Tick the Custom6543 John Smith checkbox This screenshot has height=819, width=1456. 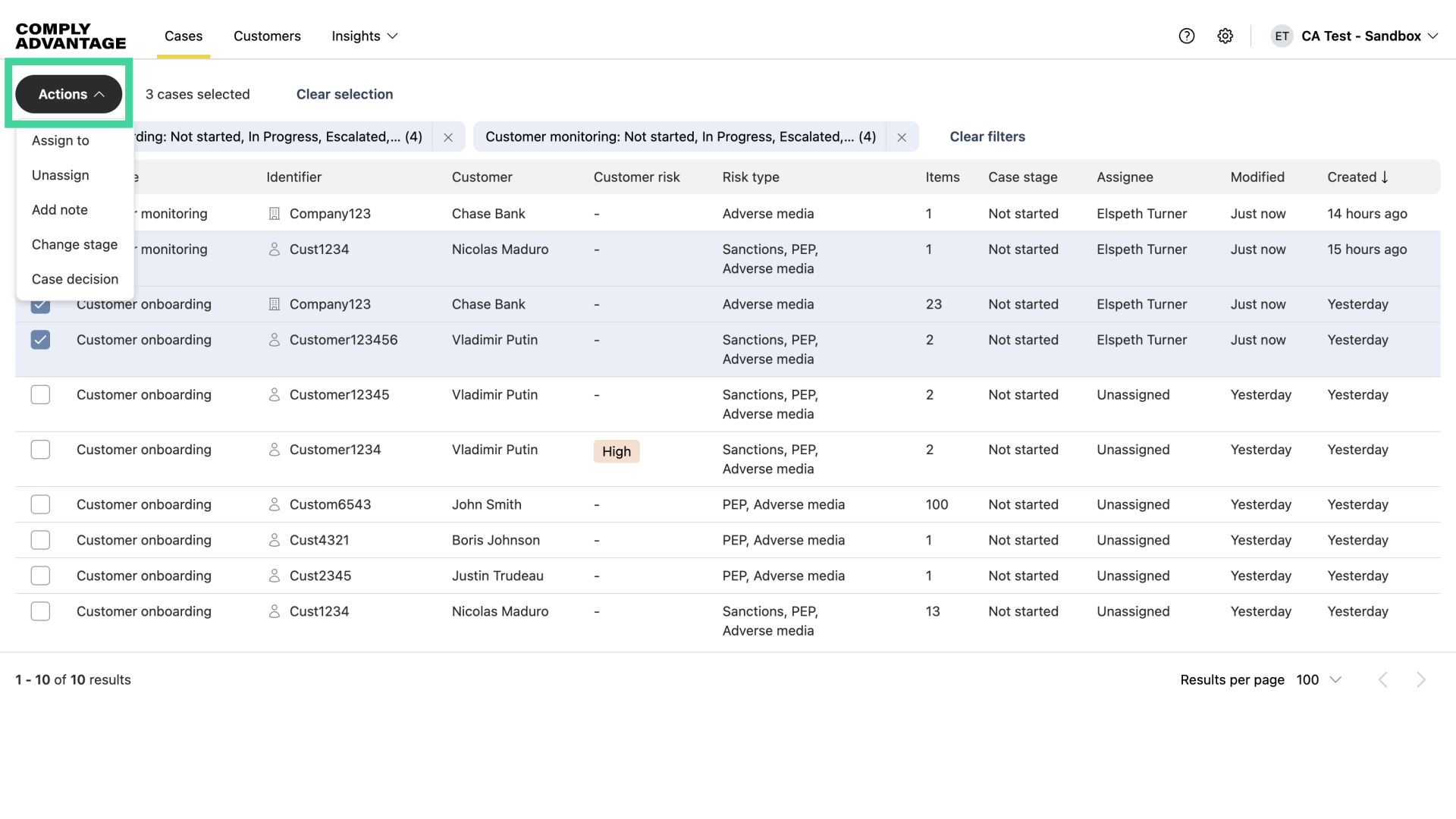[40, 504]
